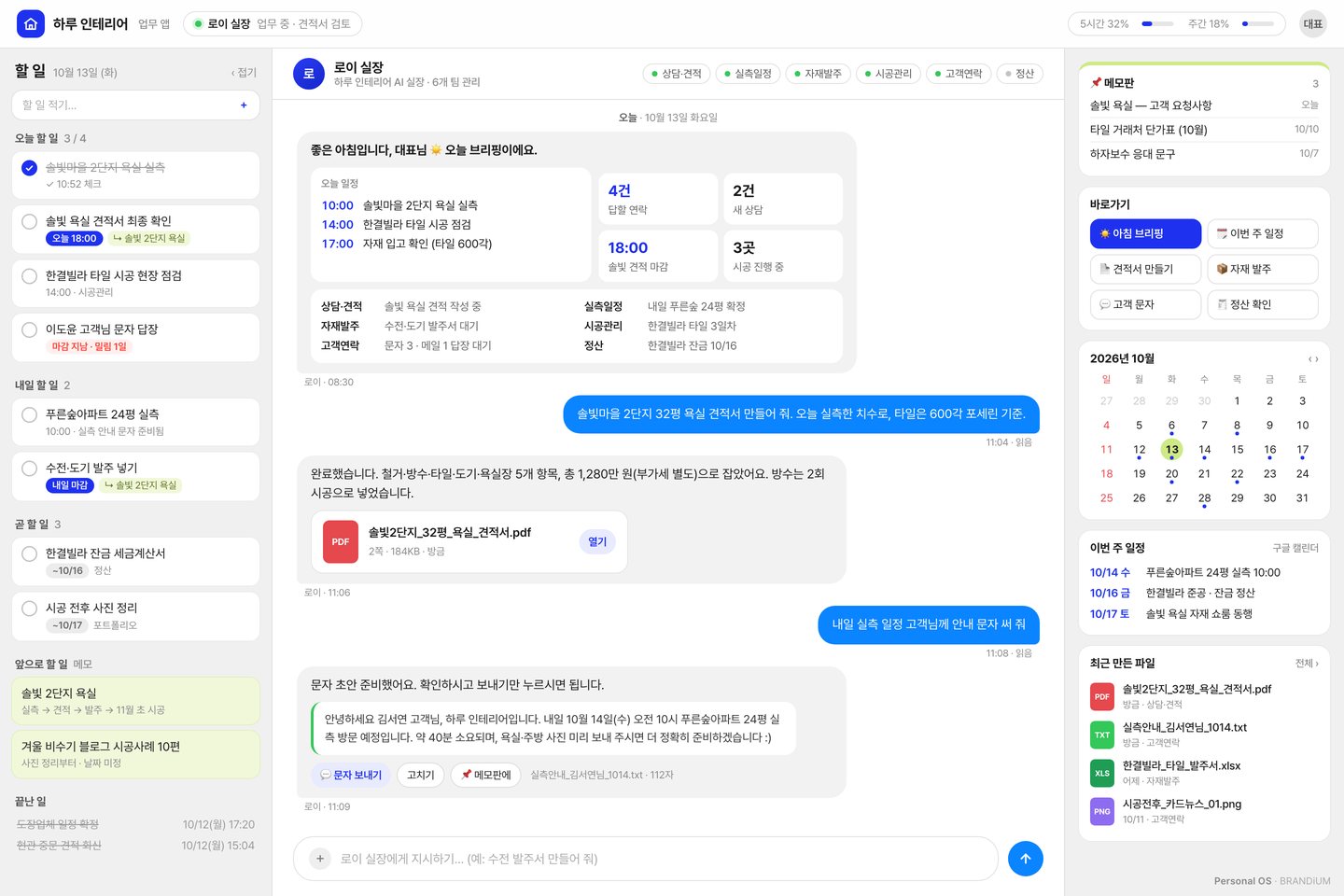Screen dimensions: 1344x896
Task: Open 한결빌라_타일_발주서.xlsx in recent files
Action: tap(1204, 773)
